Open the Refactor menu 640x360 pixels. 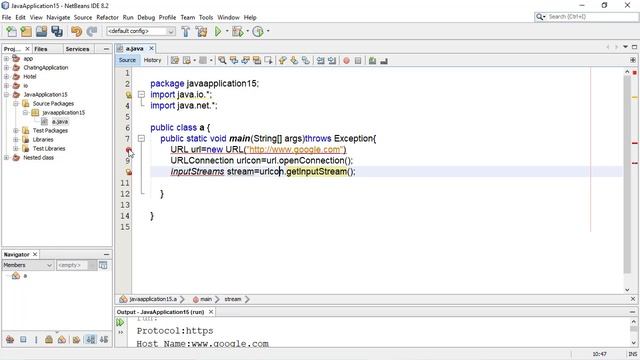pos(107,18)
